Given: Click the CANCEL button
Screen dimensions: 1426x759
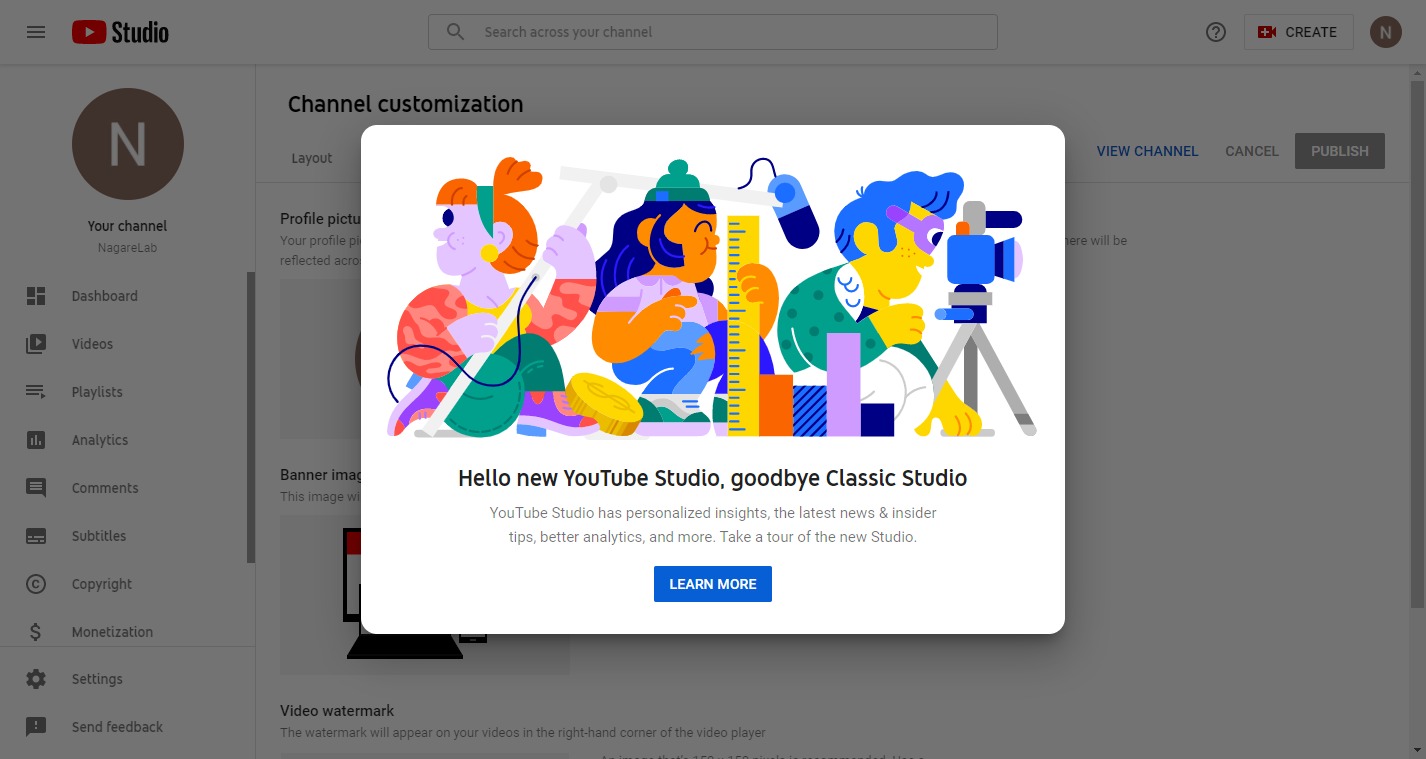Looking at the screenshot, I should click(1252, 151).
